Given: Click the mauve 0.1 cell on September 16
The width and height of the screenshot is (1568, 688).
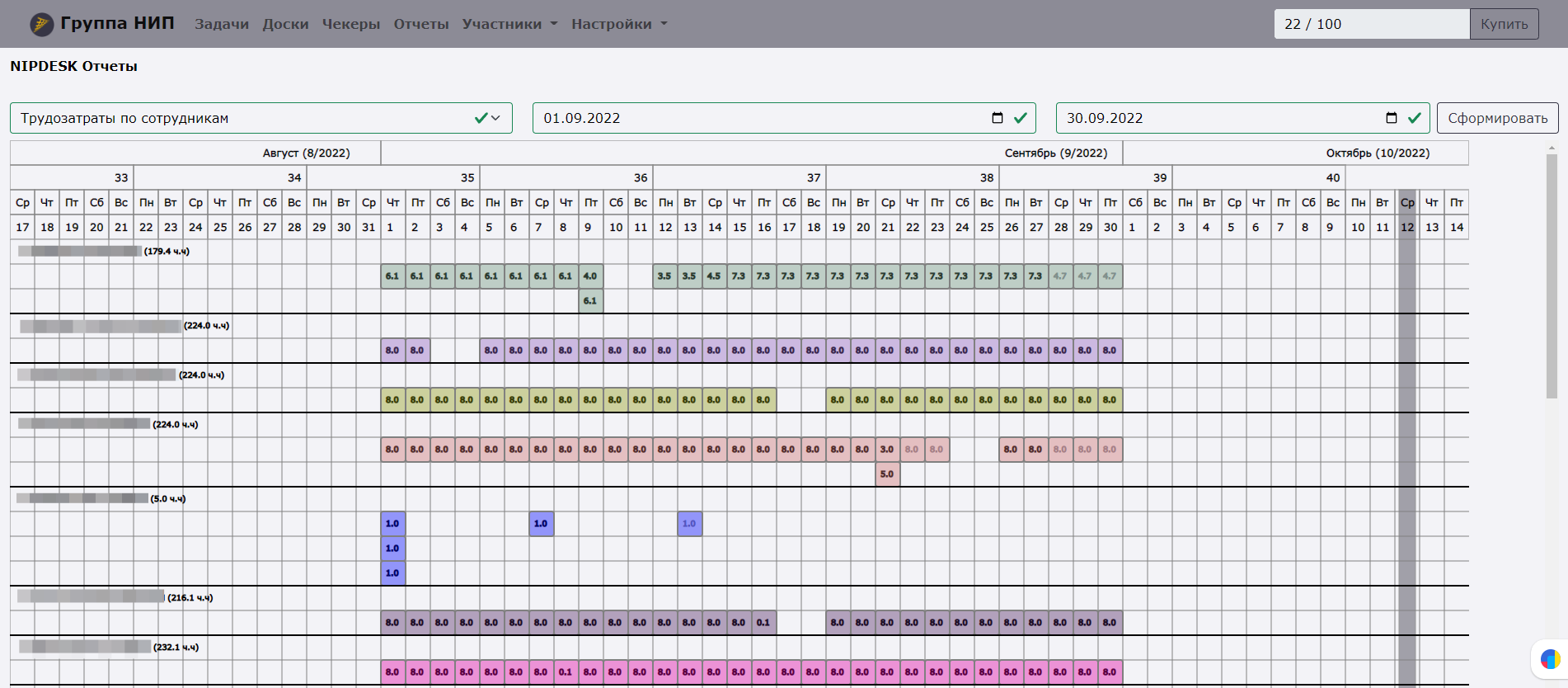Looking at the screenshot, I should click(763, 623).
